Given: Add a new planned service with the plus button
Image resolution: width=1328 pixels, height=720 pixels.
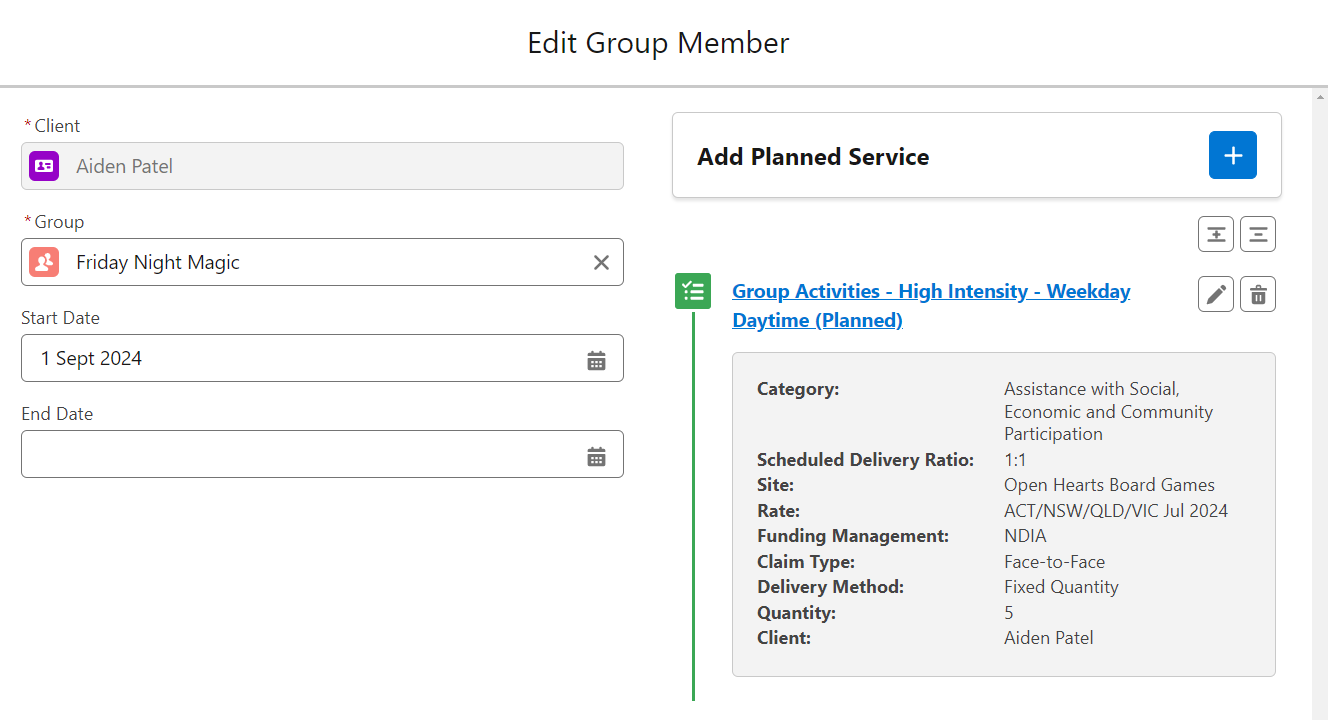Looking at the screenshot, I should point(1232,155).
